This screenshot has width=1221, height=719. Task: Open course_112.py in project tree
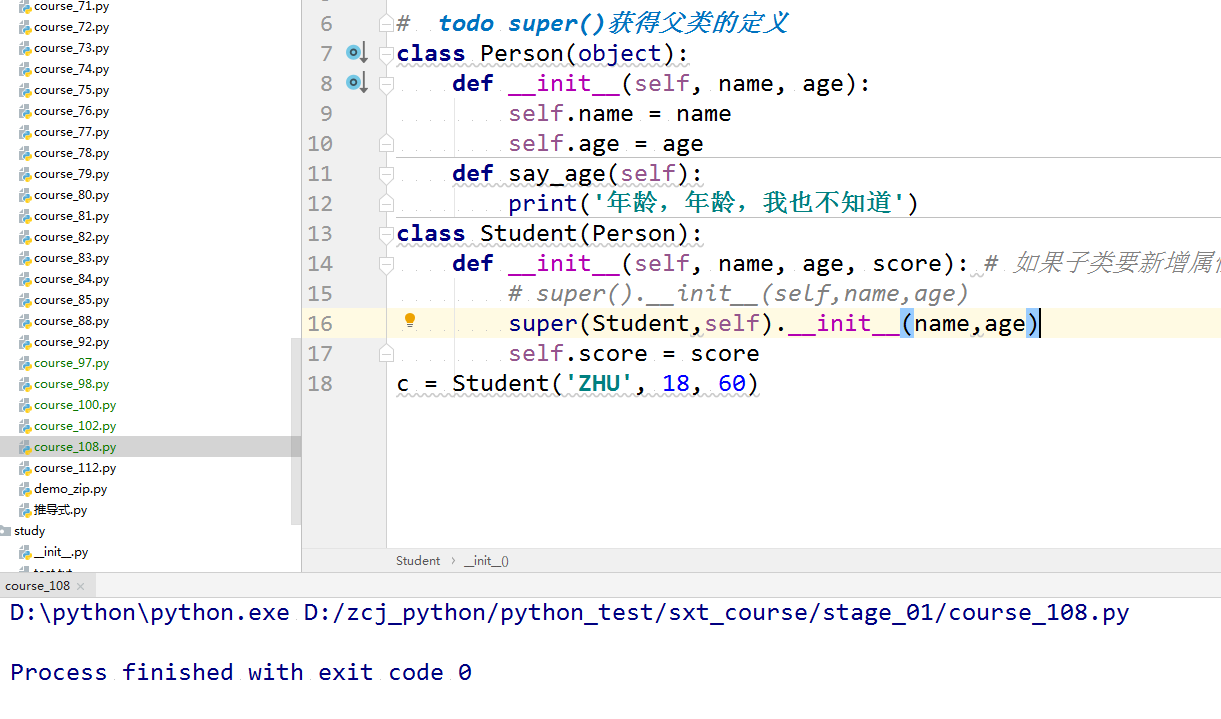[74, 468]
